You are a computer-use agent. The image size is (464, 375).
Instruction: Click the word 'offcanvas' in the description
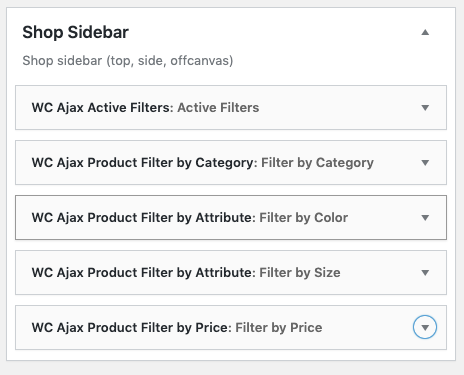(200, 61)
